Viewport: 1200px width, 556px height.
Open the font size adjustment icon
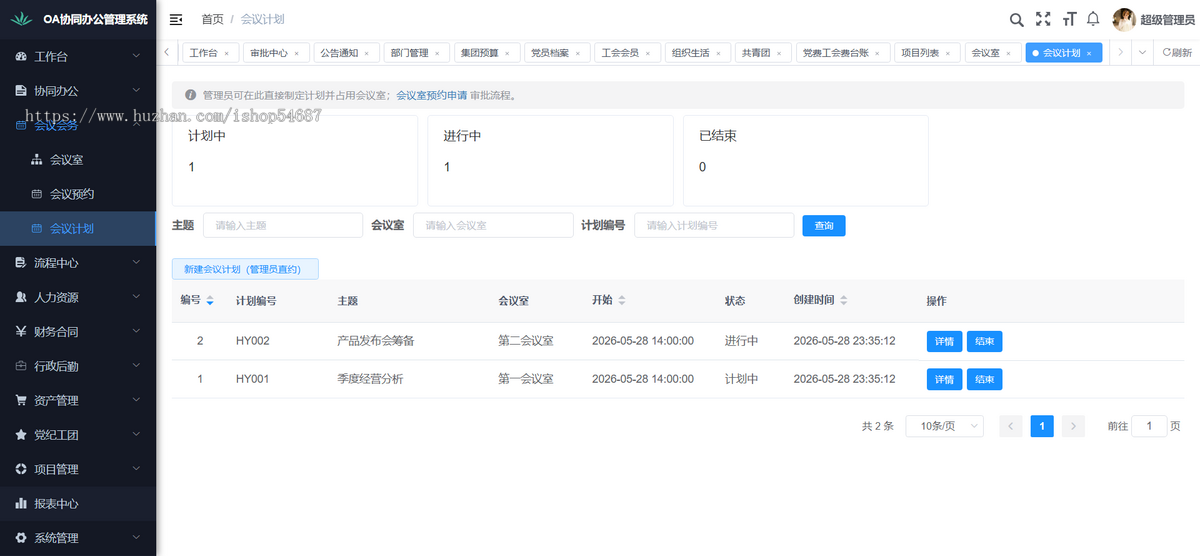click(x=1069, y=19)
